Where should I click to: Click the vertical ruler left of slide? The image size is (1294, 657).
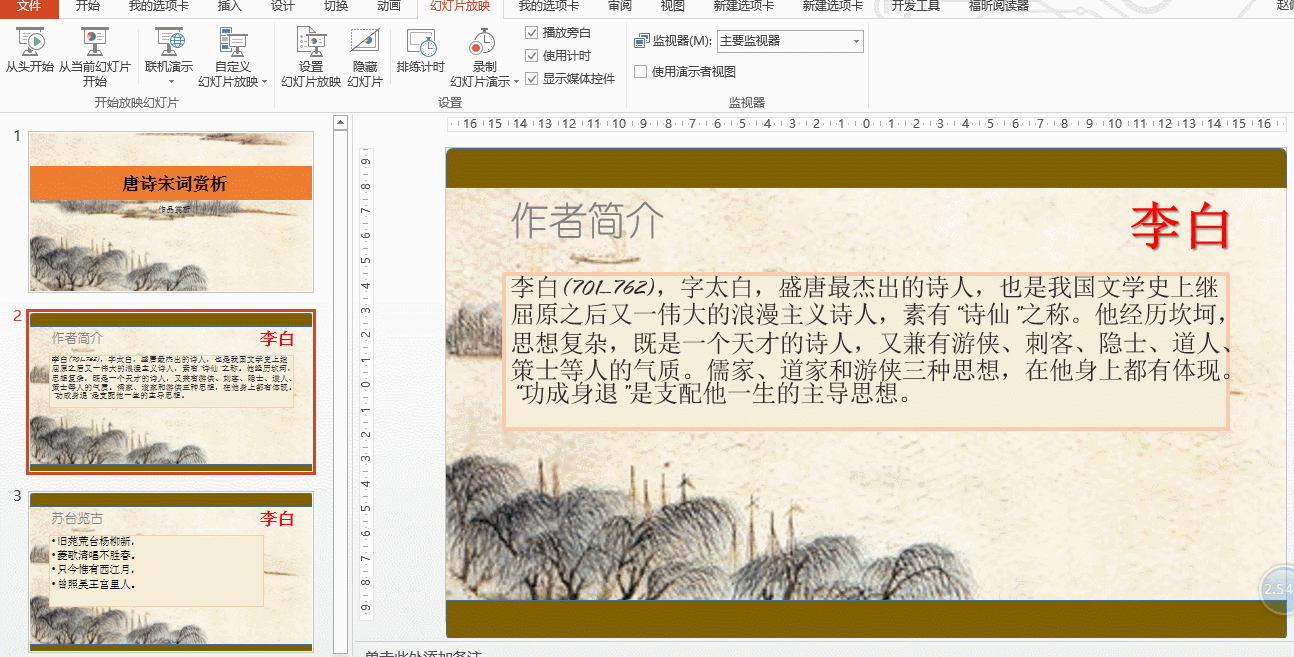(365, 385)
